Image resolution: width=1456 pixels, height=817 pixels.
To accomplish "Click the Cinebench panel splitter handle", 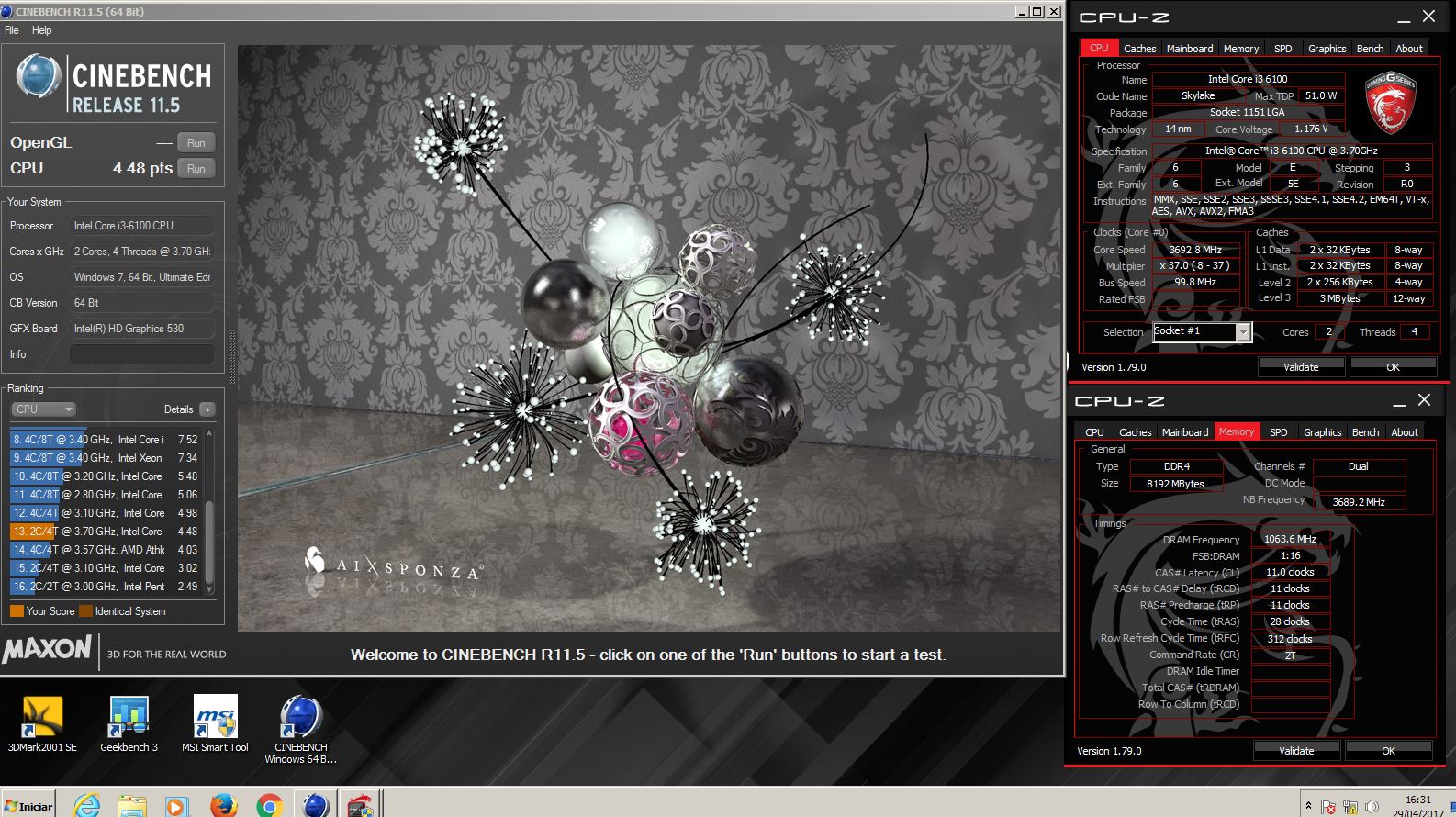I will click(x=232, y=358).
